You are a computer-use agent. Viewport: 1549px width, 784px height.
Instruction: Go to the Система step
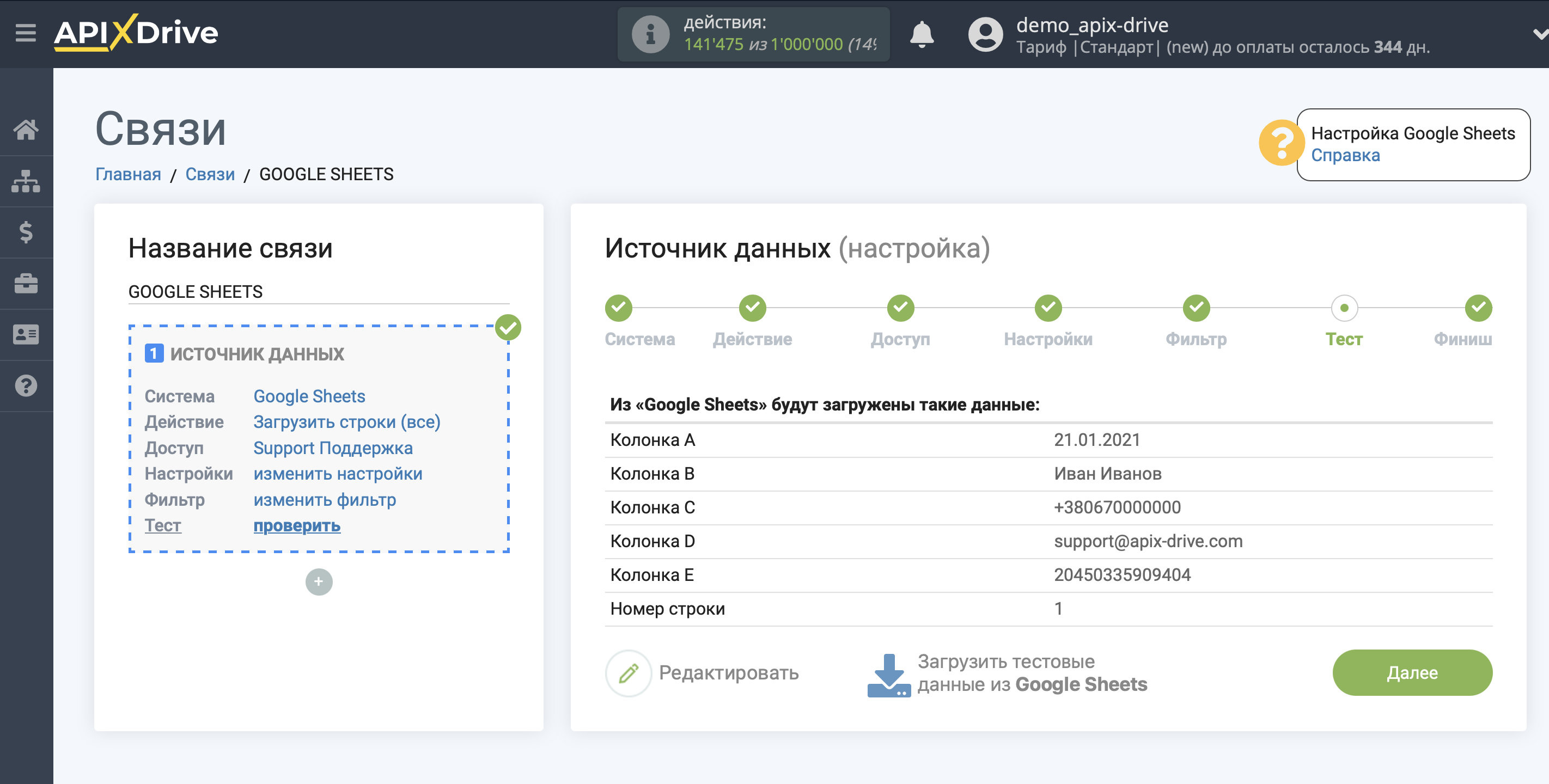click(x=640, y=339)
